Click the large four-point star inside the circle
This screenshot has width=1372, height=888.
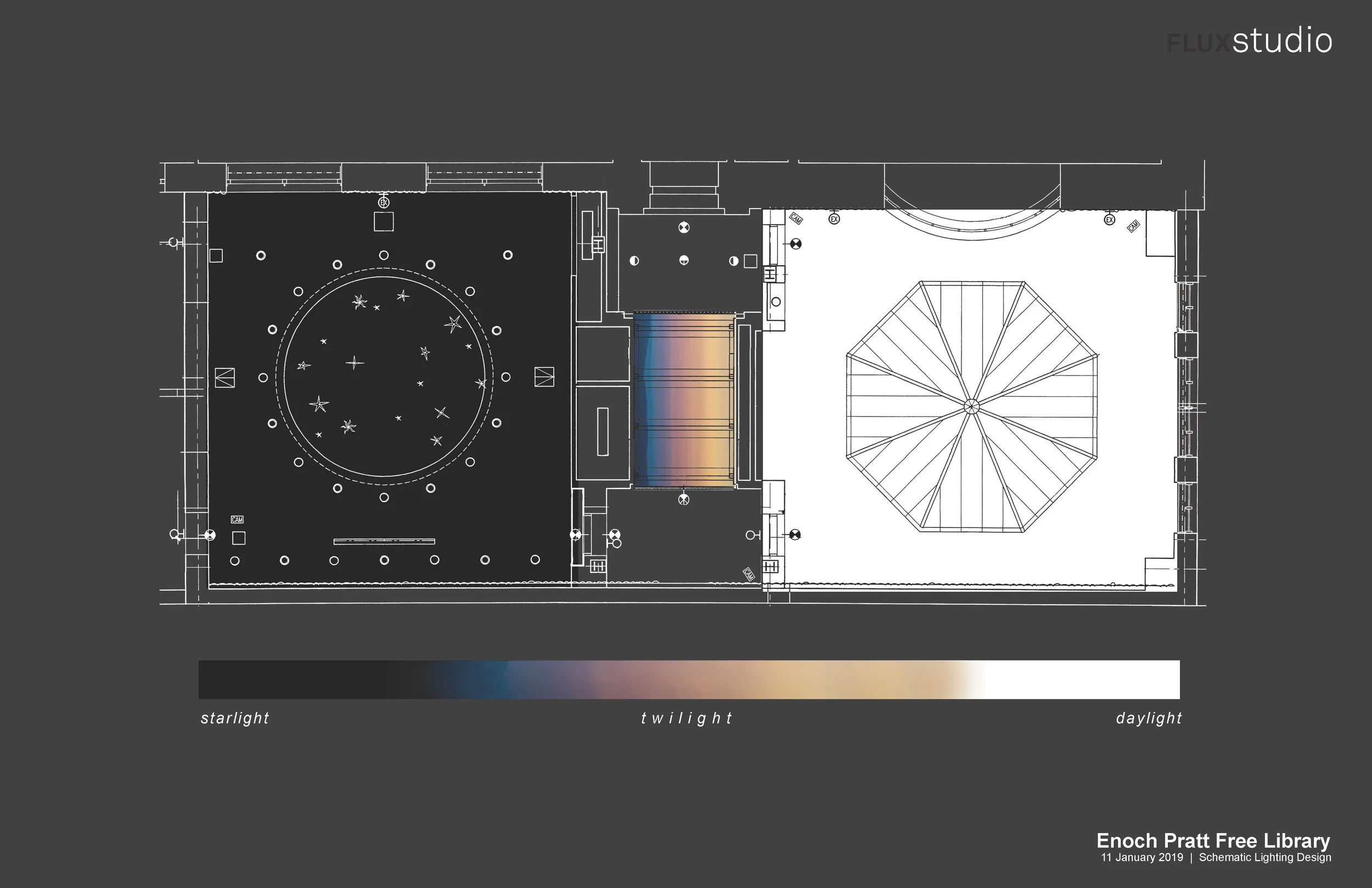(x=355, y=363)
